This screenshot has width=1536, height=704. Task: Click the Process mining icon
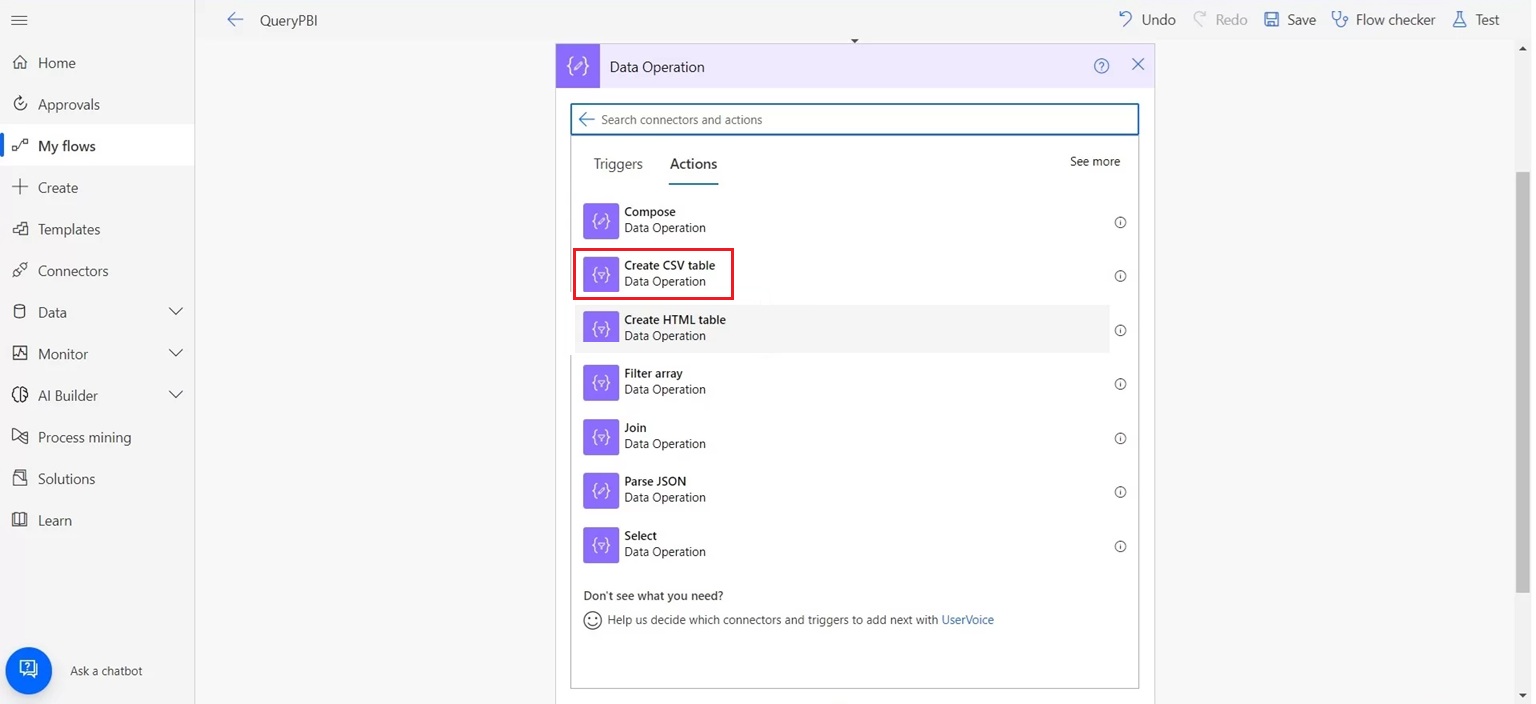(x=20, y=437)
